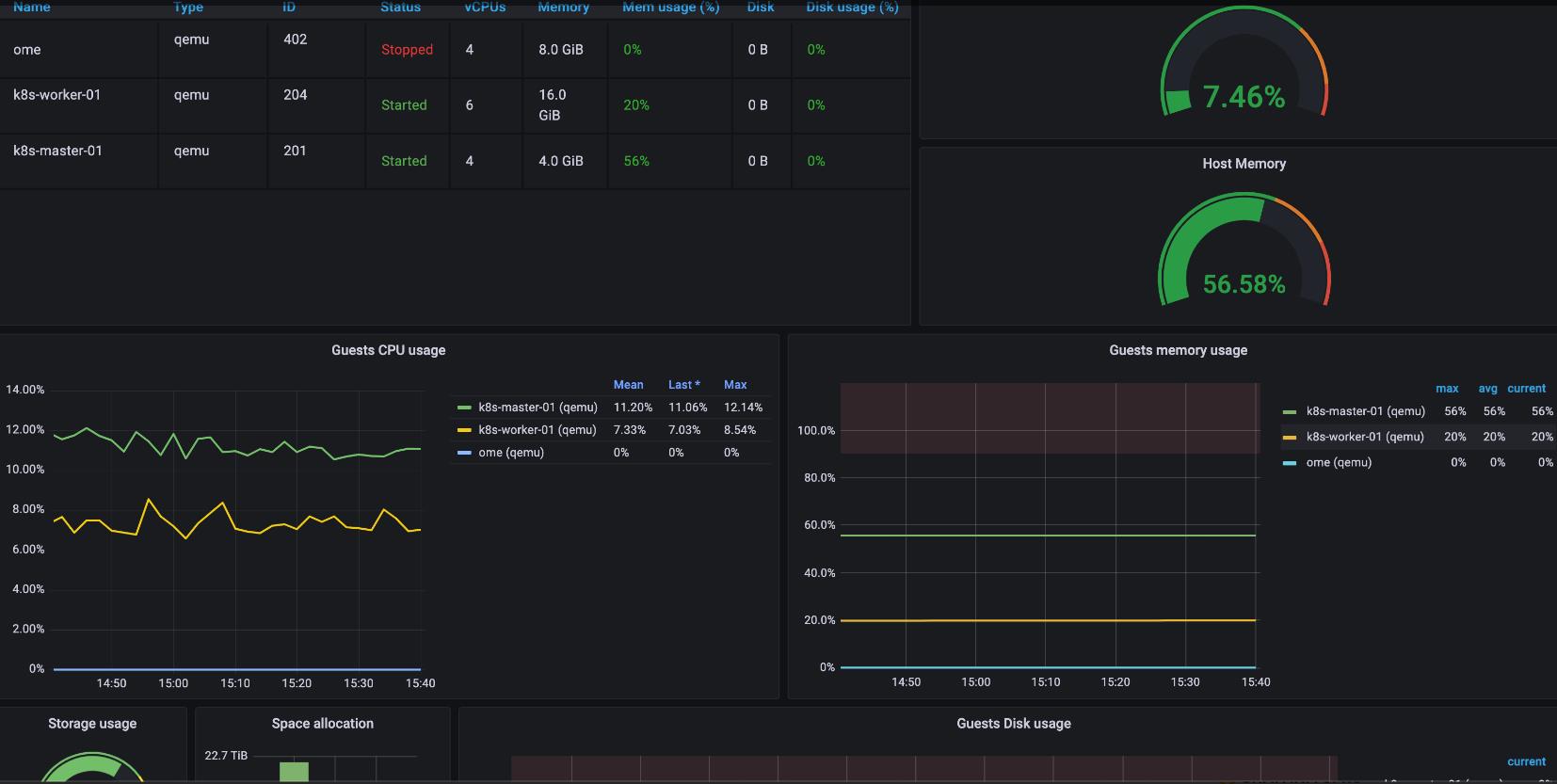Click the Started status for k8s-worker-01

click(404, 105)
